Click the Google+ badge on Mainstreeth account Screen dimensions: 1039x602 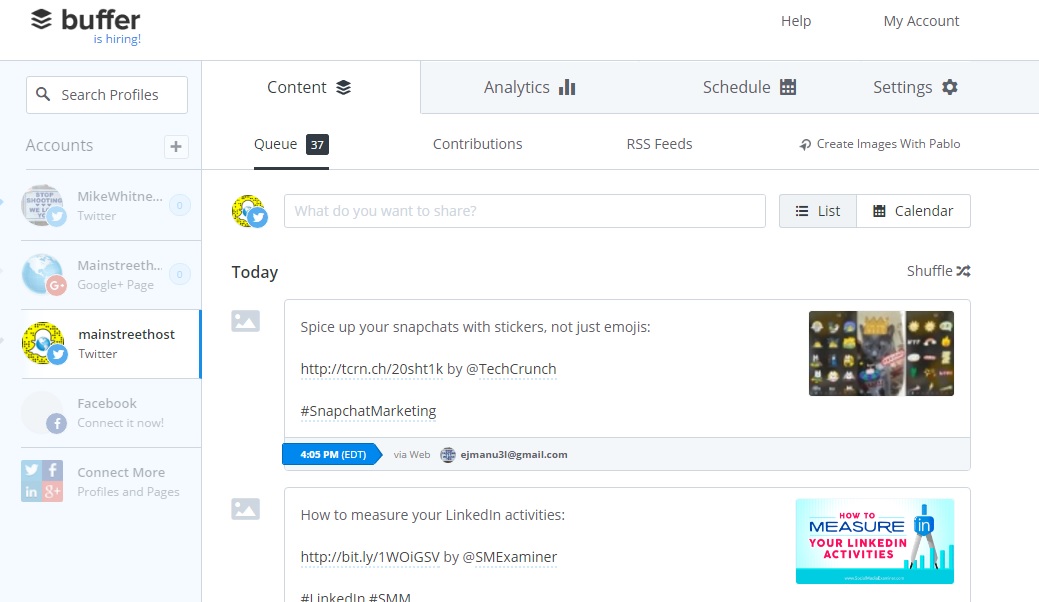tap(57, 284)
